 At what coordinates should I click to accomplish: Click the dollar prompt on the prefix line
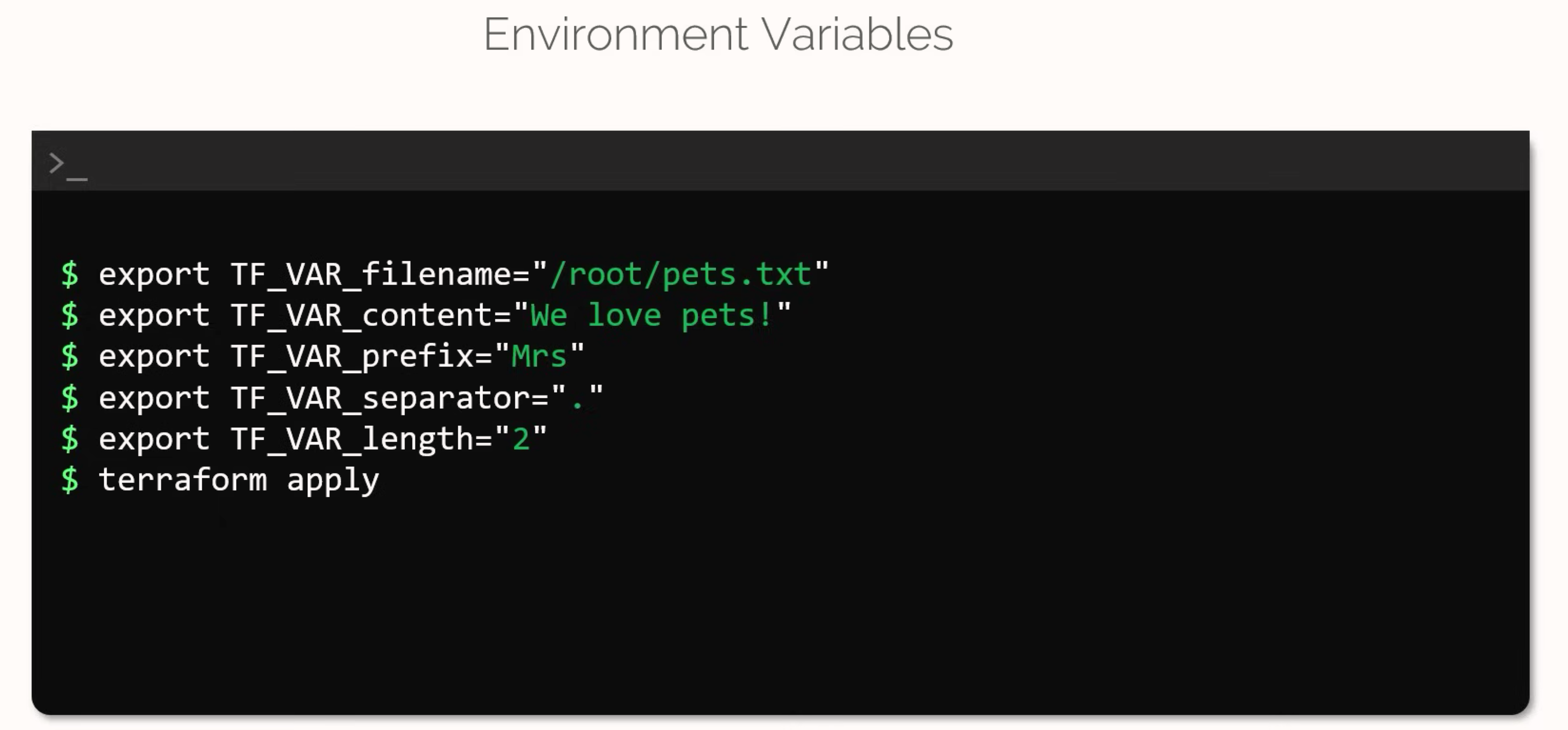pyautogui.click(x=70, y=356)
